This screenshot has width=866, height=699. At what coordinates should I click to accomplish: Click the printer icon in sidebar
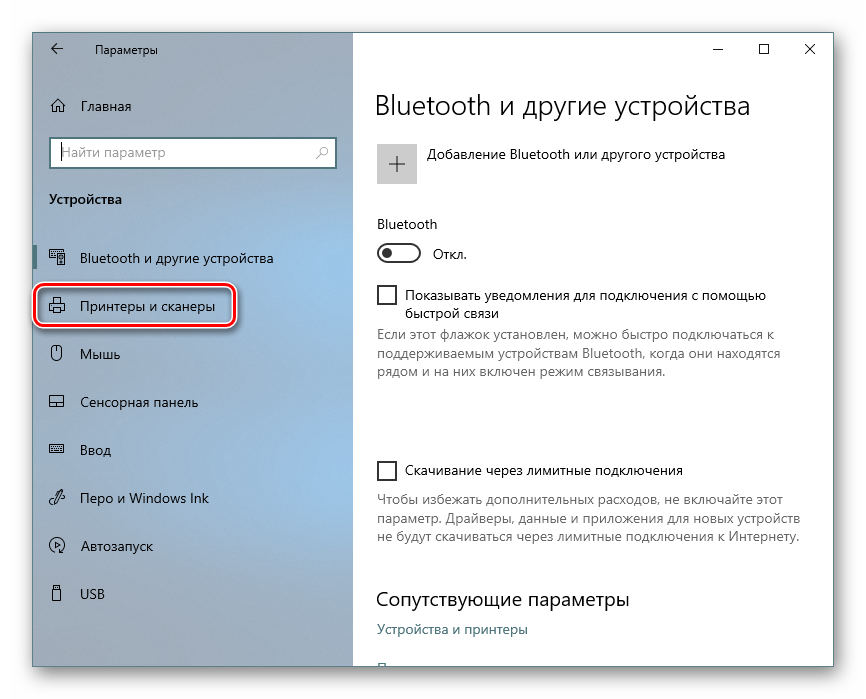coord(57,305)
